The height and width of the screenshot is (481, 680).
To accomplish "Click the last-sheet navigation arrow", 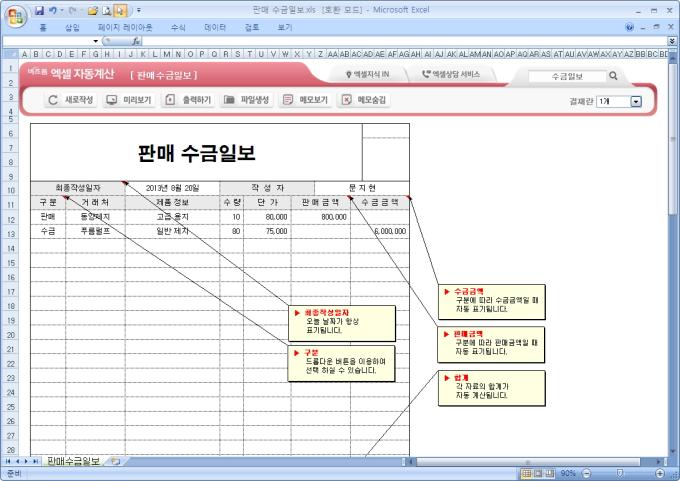I will (35, 461).
